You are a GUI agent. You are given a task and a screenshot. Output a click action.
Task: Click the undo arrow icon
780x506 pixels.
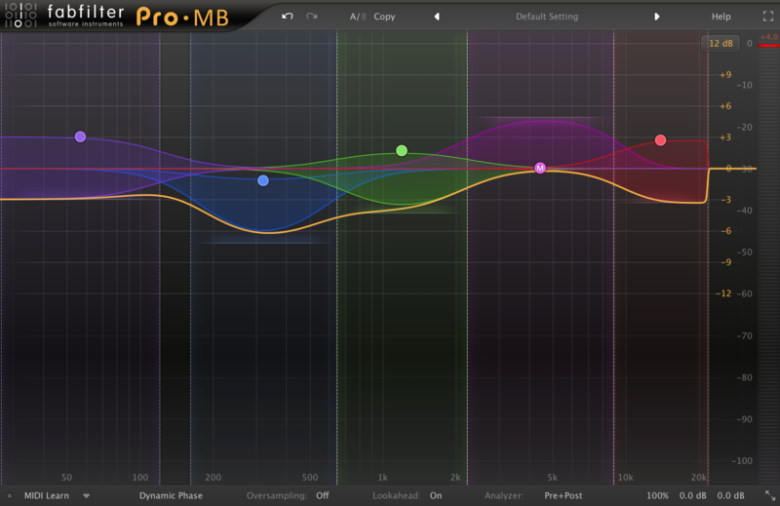[x=287, y=16]
